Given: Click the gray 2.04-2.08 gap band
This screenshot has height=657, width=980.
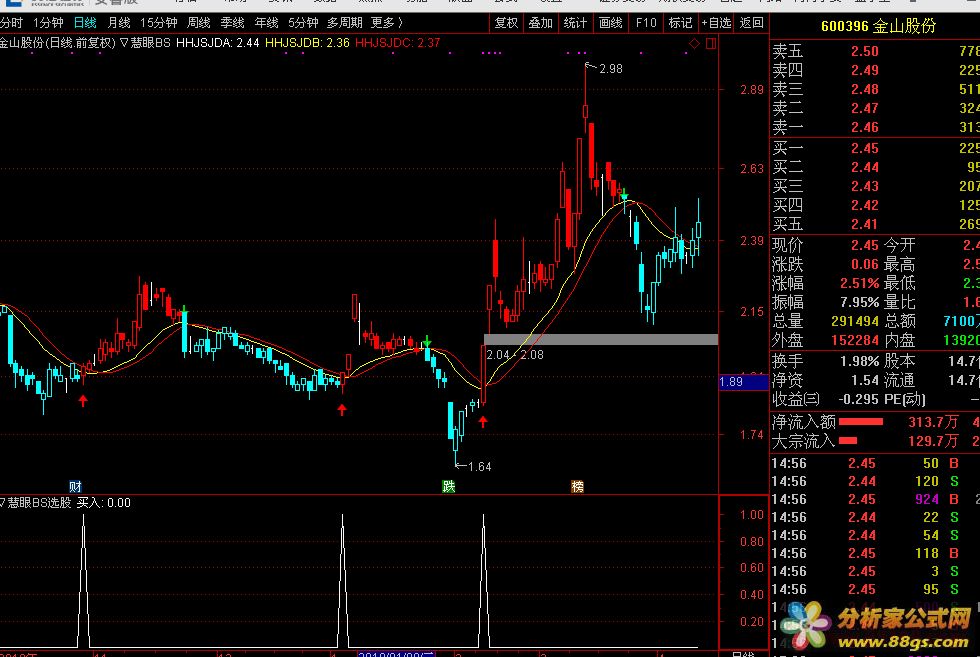Looking at the screenshot, I should [601, 339].
